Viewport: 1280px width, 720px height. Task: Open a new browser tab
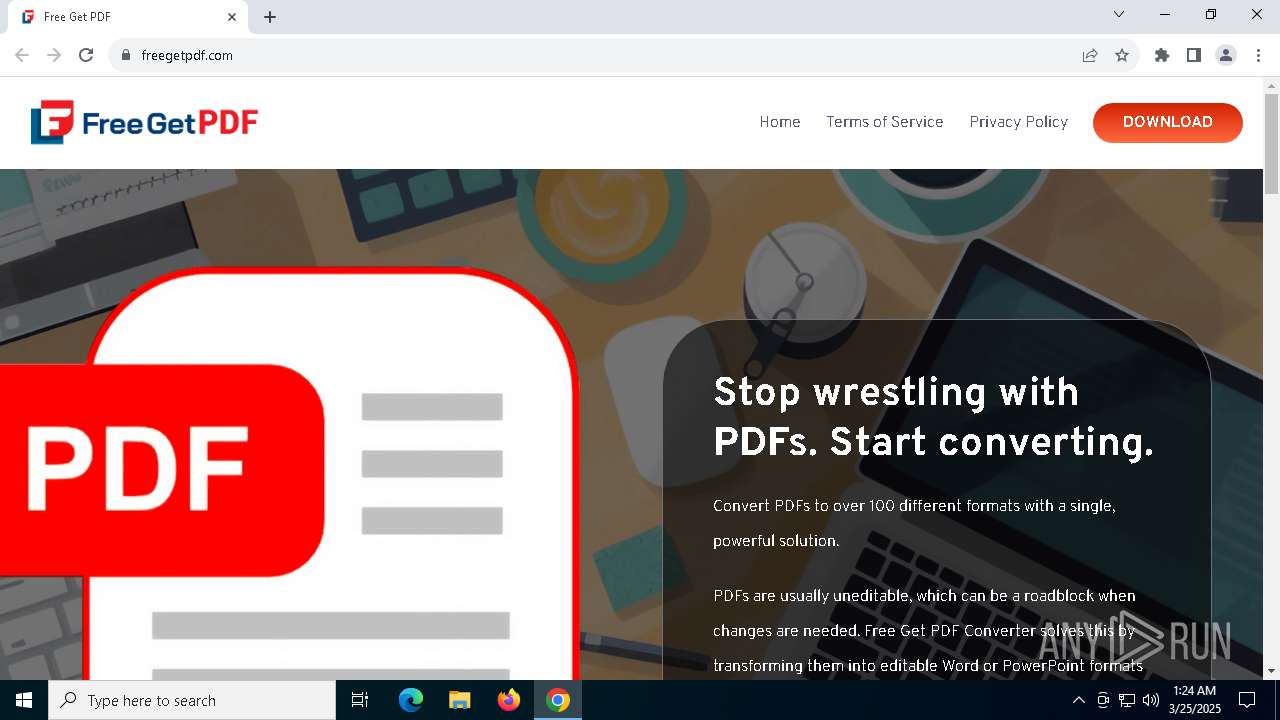[x=270, y=17]
